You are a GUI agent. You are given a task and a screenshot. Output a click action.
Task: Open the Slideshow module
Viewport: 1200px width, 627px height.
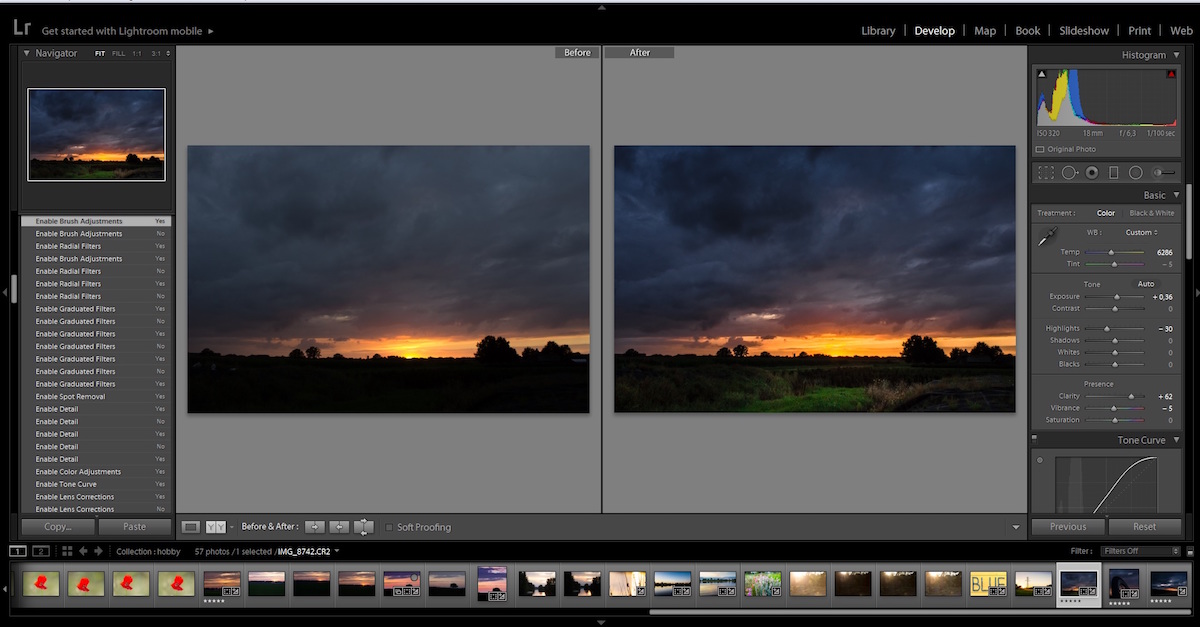(x=1084, y=31)
